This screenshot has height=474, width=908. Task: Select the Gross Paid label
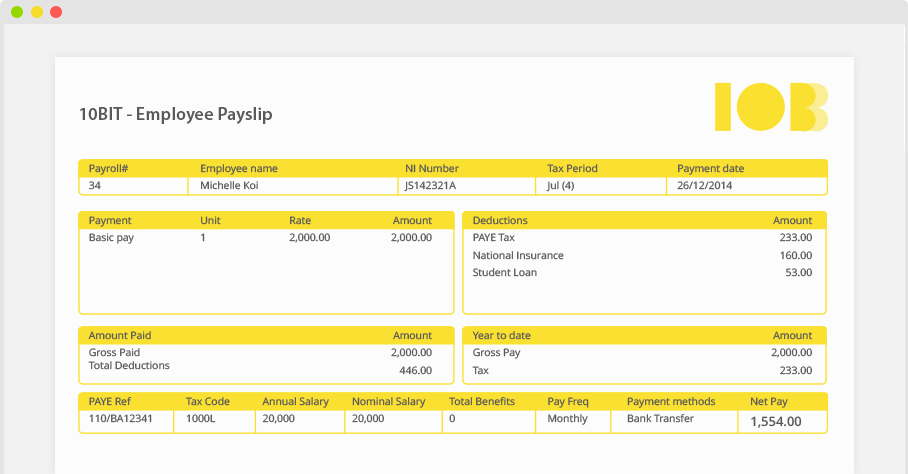(x=114, y=352)
